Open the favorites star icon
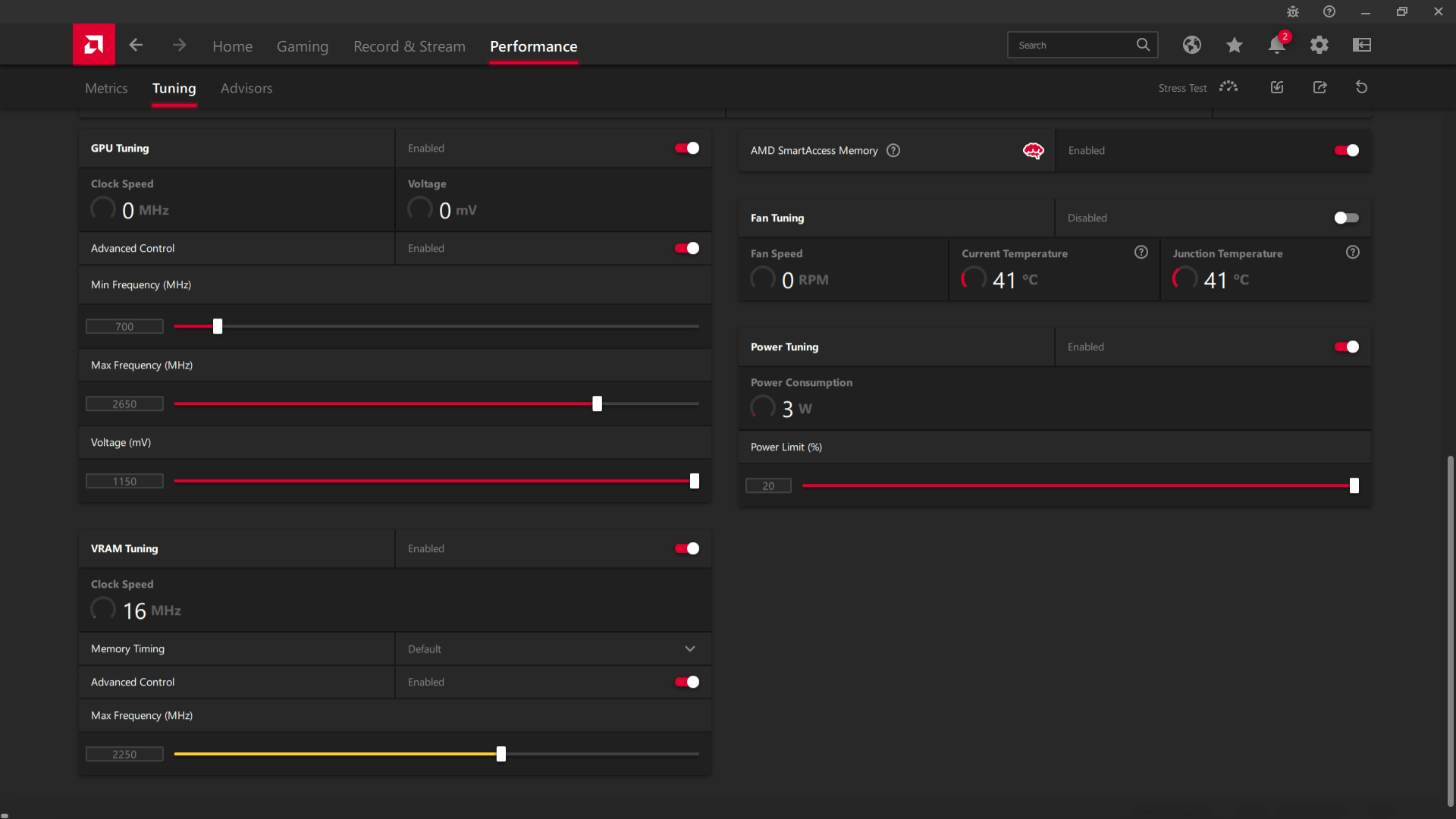 click(1234, 45)
